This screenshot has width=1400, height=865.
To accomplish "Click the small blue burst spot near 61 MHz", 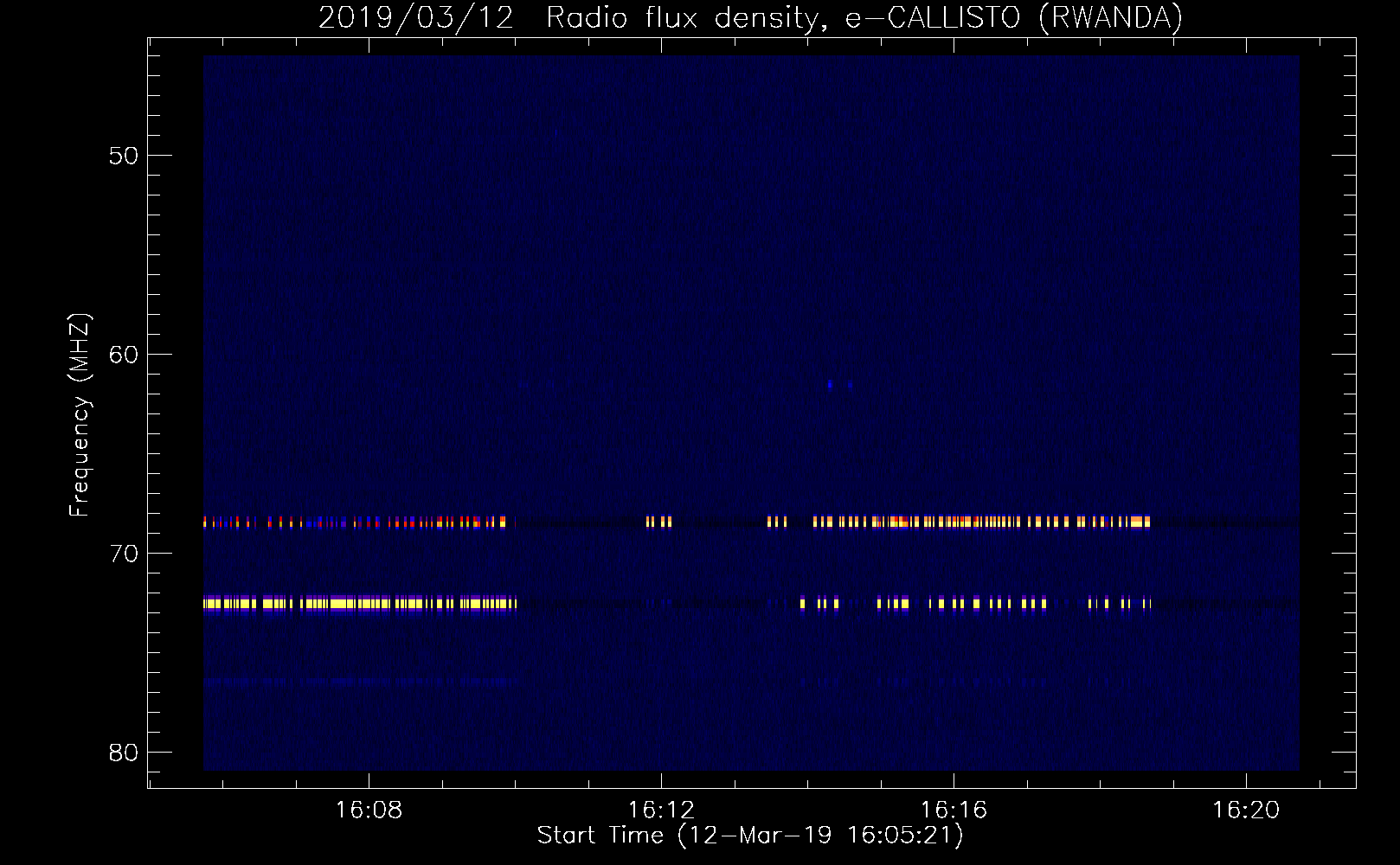I will (x=830, y=384).
